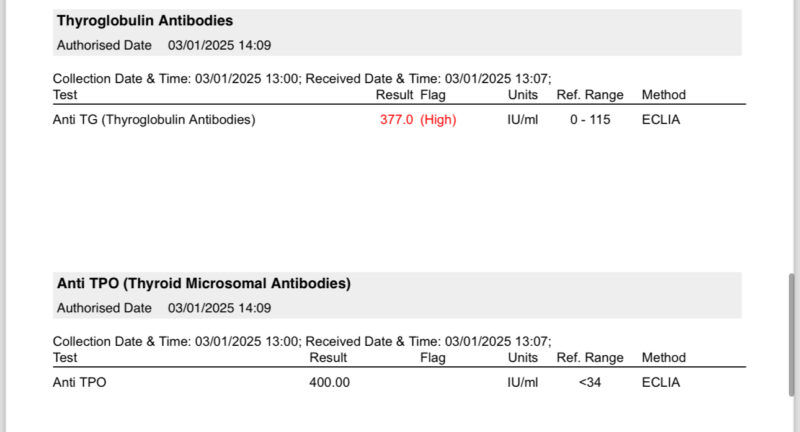Screen dimensions: 800x432
Task: Click the first Authorised Date 03/01/2025 14:09 text
Action: click(x=164, y=45)
